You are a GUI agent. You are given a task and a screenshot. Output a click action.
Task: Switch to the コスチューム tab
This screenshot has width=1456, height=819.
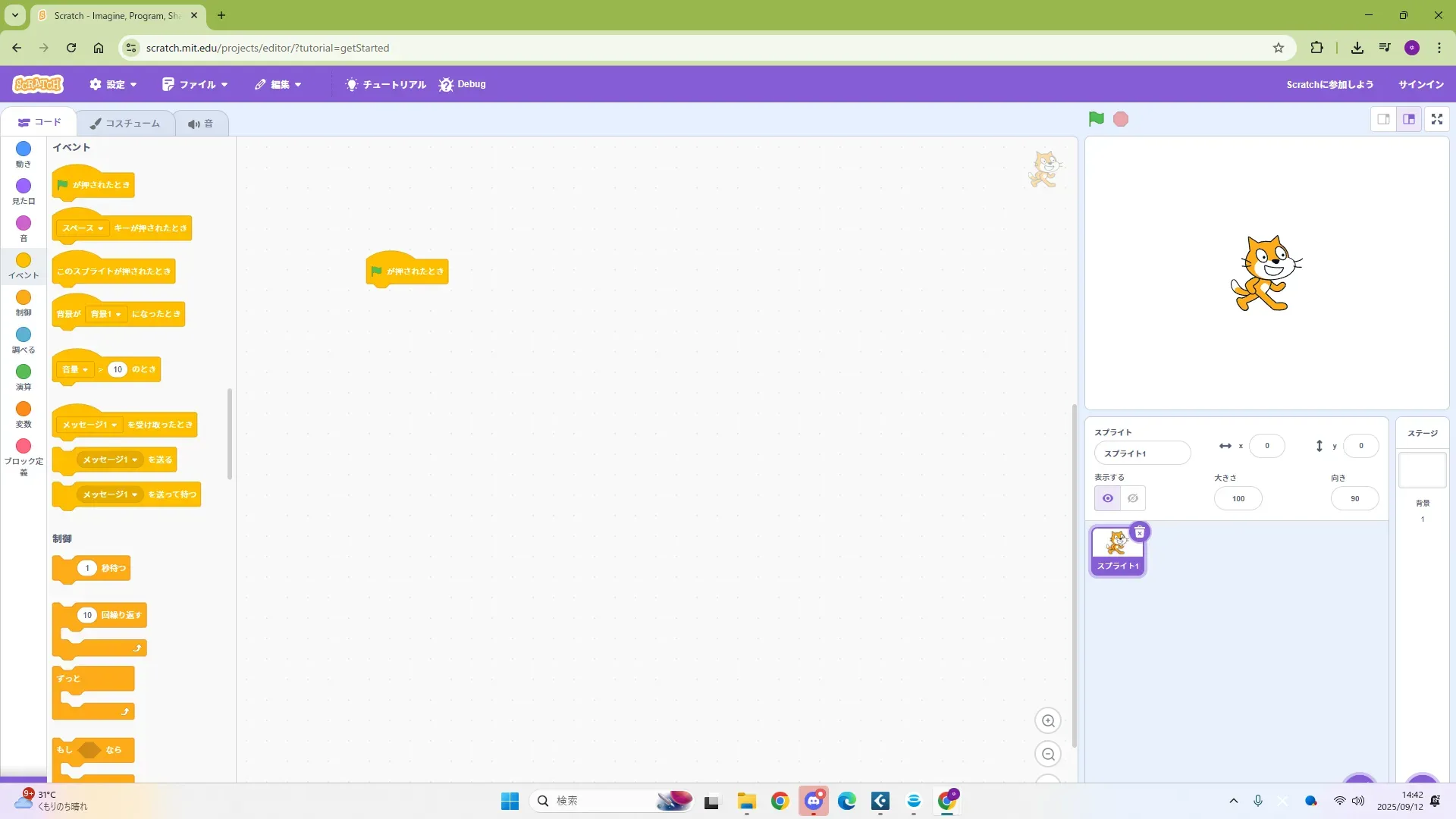[125, 123]
